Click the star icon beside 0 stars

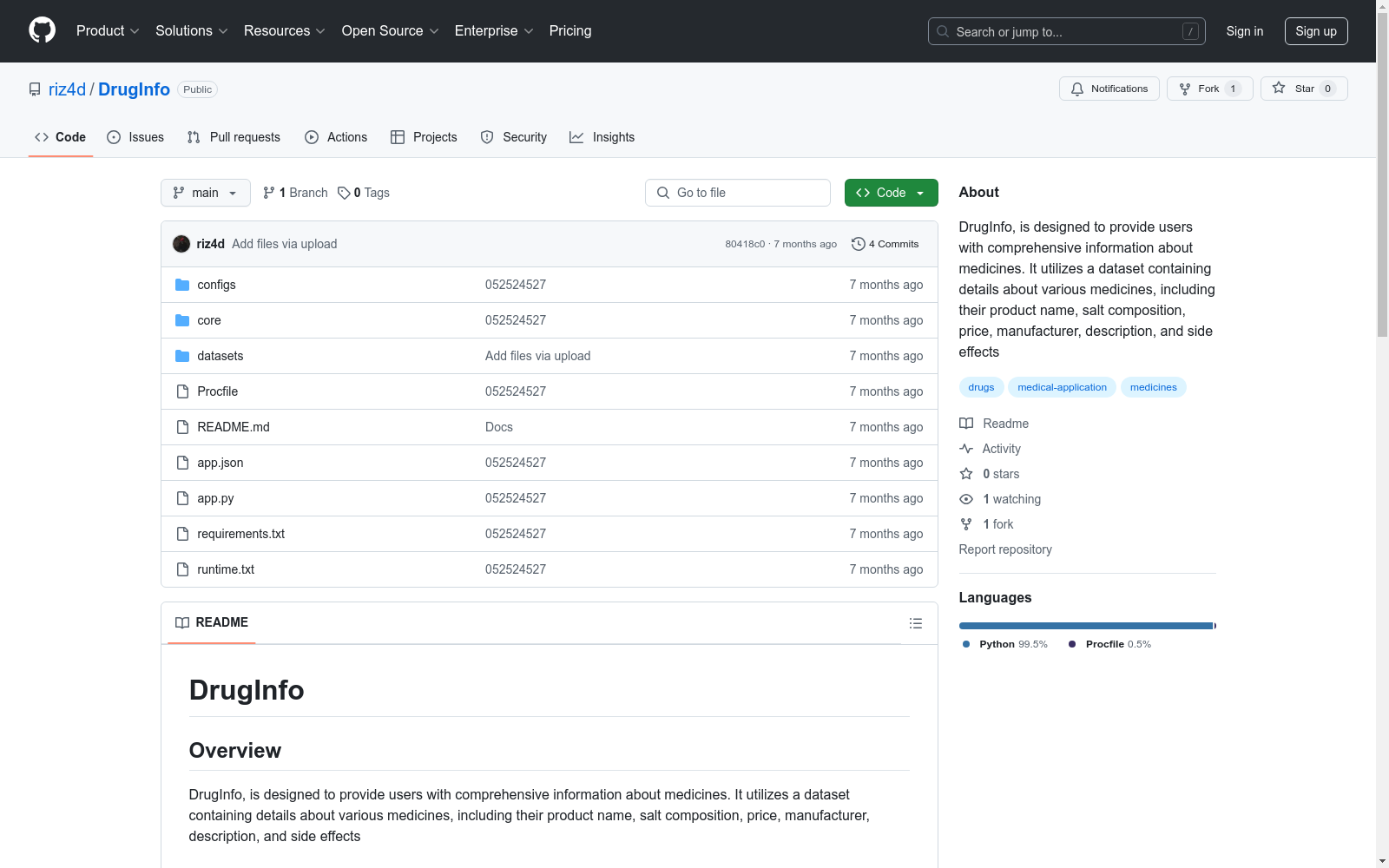tap(966, 474)
